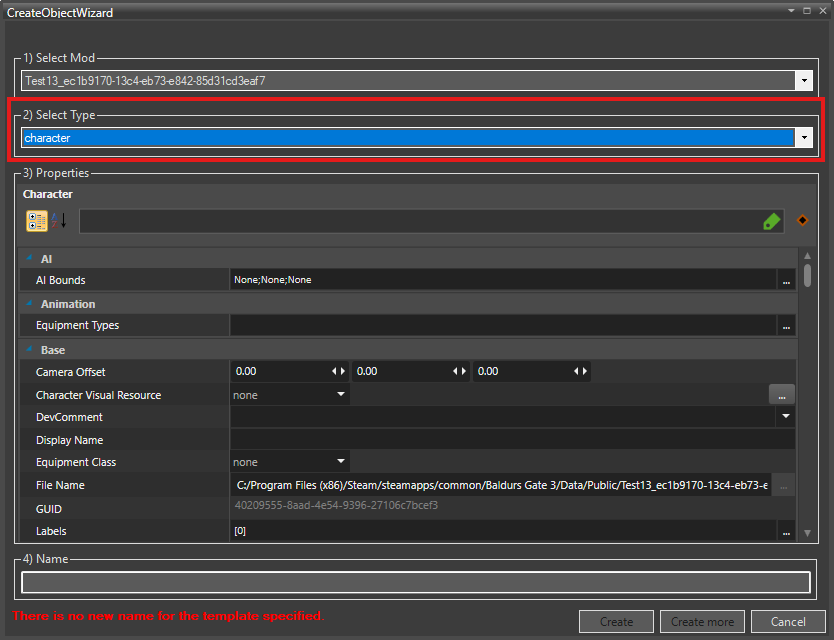This screenshot has height=640, width=834.
Task: Click the green tag icon in search bar
Action: click(772, 221)
